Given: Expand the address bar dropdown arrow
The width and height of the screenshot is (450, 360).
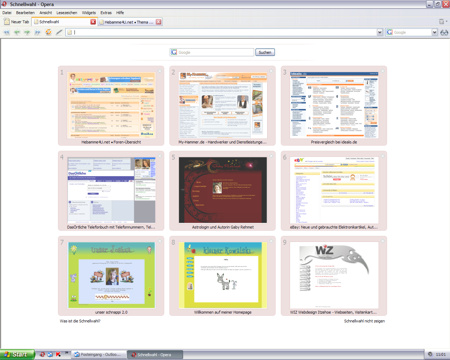Looking at the screenshot, I should [380, 32].
